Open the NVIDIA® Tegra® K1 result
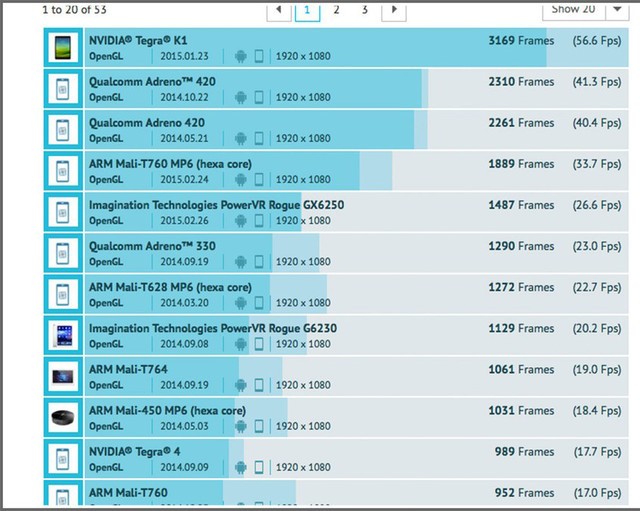This screenshot has width=640, height=511. pyautogui.click(x=138, y=40)
